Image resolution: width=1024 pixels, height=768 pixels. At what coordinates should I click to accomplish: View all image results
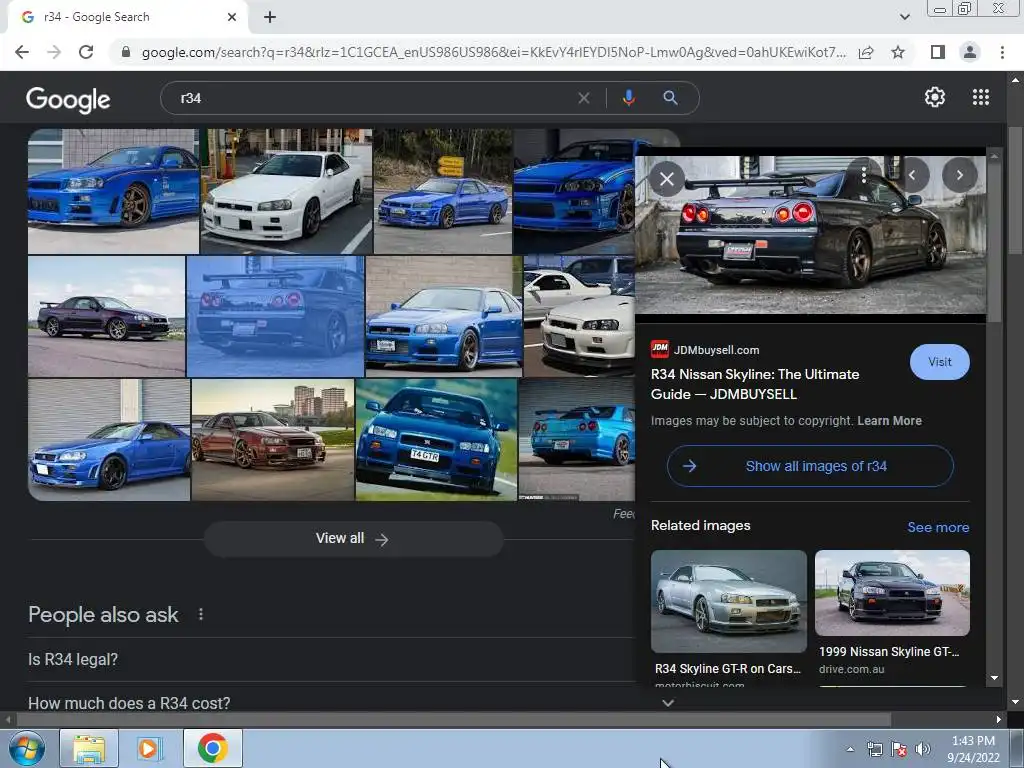pos(353,538)
